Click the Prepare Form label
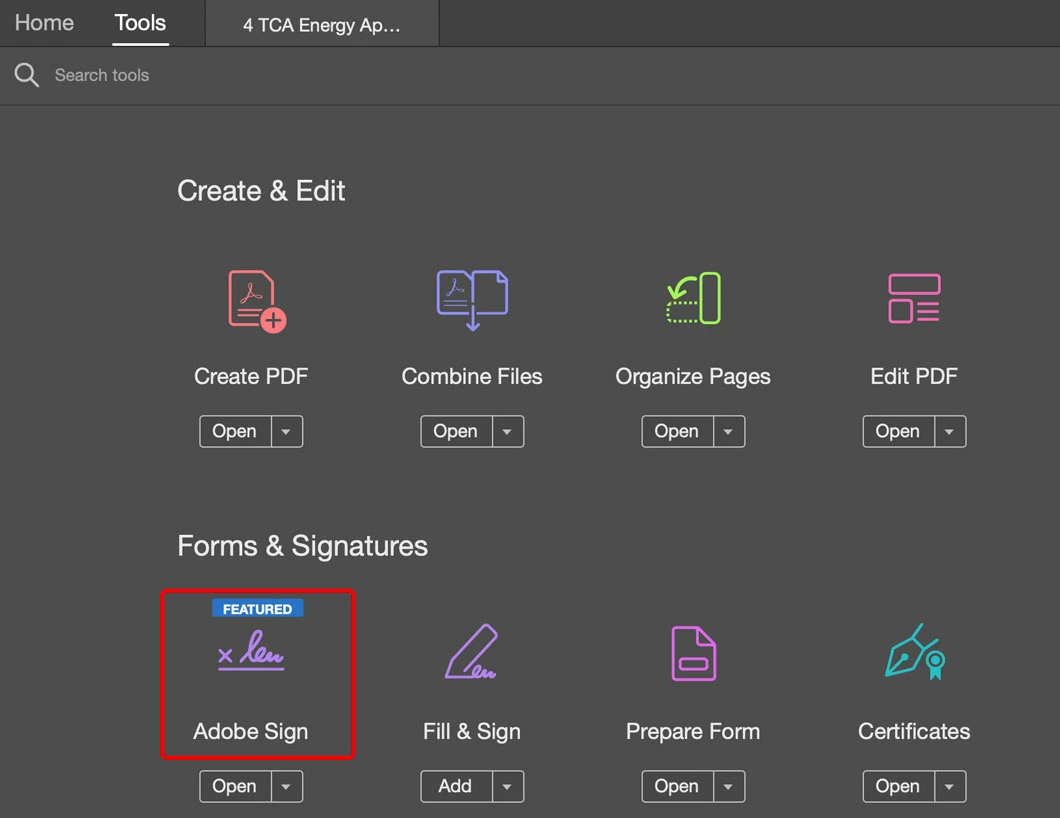Viewport: 1060px width, 818px height. pyautogui.click(x=693, y=731)
